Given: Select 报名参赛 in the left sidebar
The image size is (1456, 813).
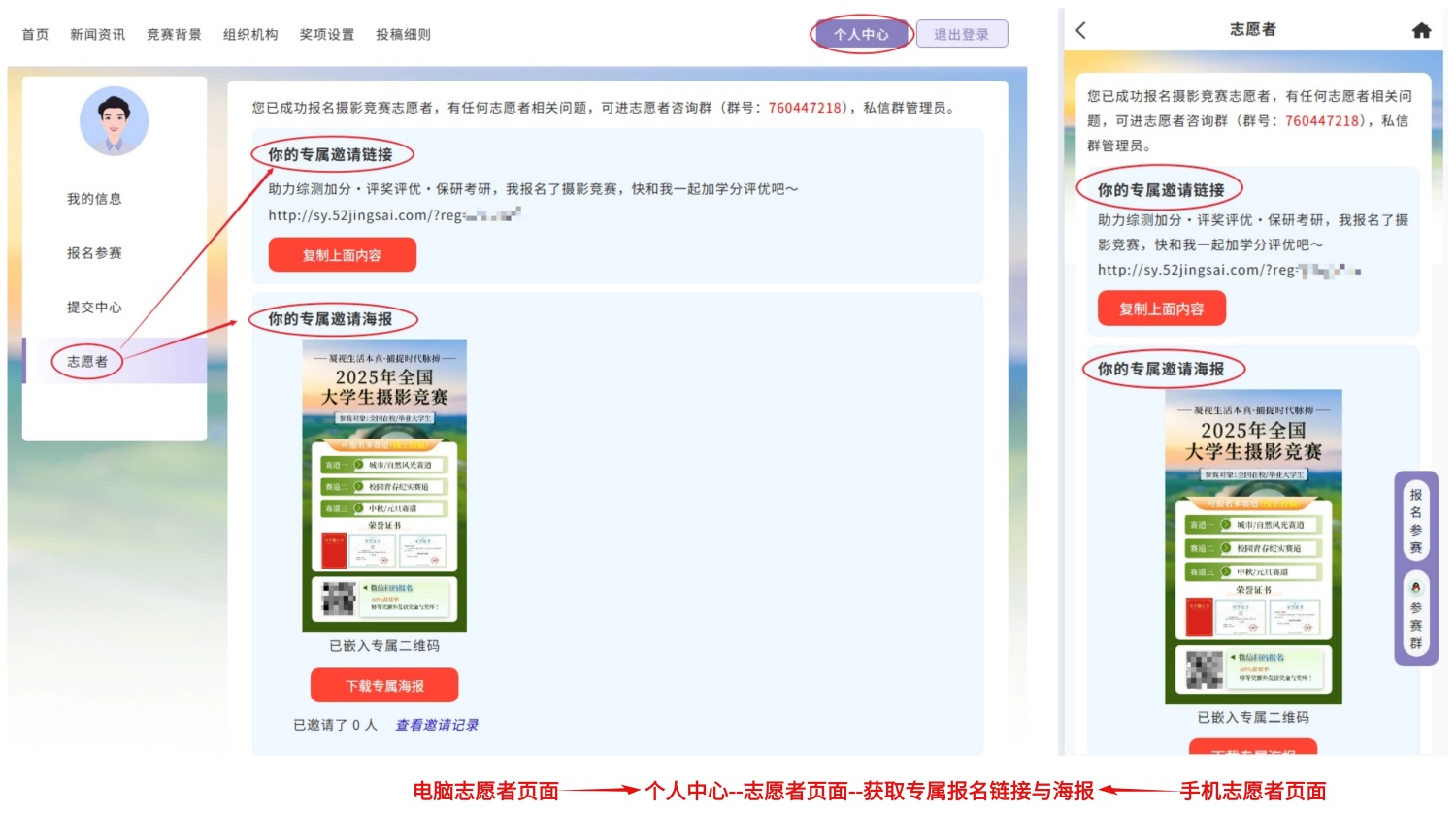Looking at the screenshot, I should (94, 253).
